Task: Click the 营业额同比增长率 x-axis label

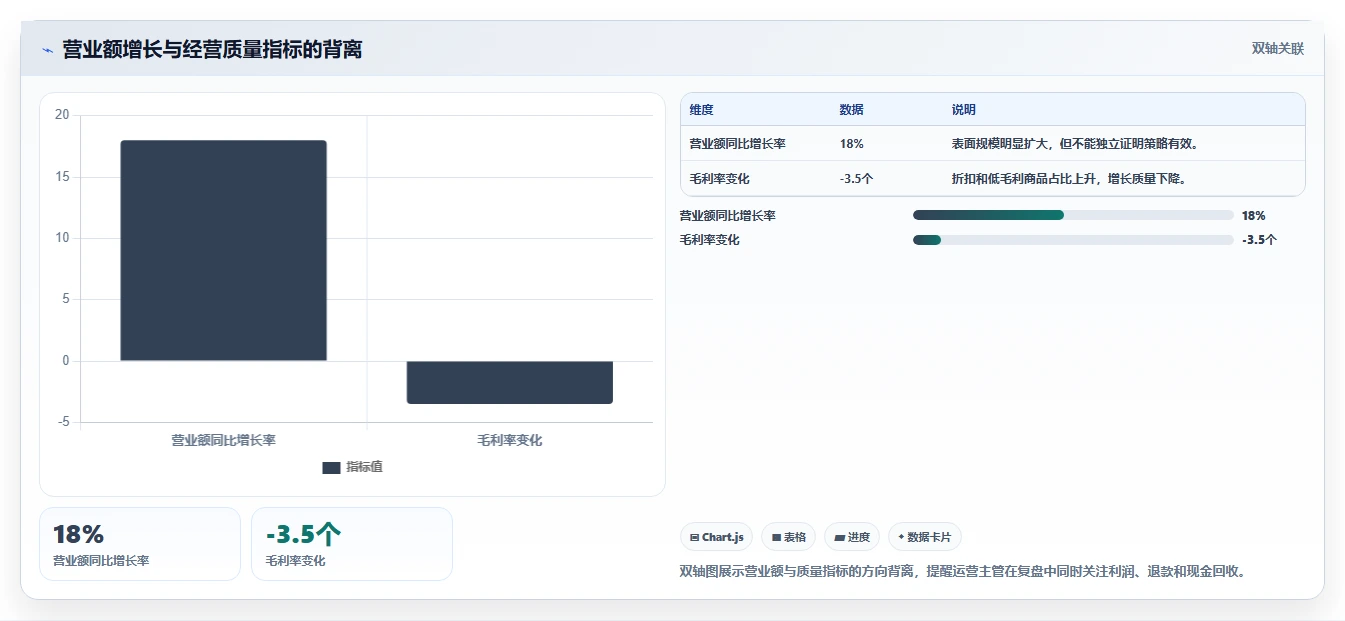Action: [x=224, y=440]
